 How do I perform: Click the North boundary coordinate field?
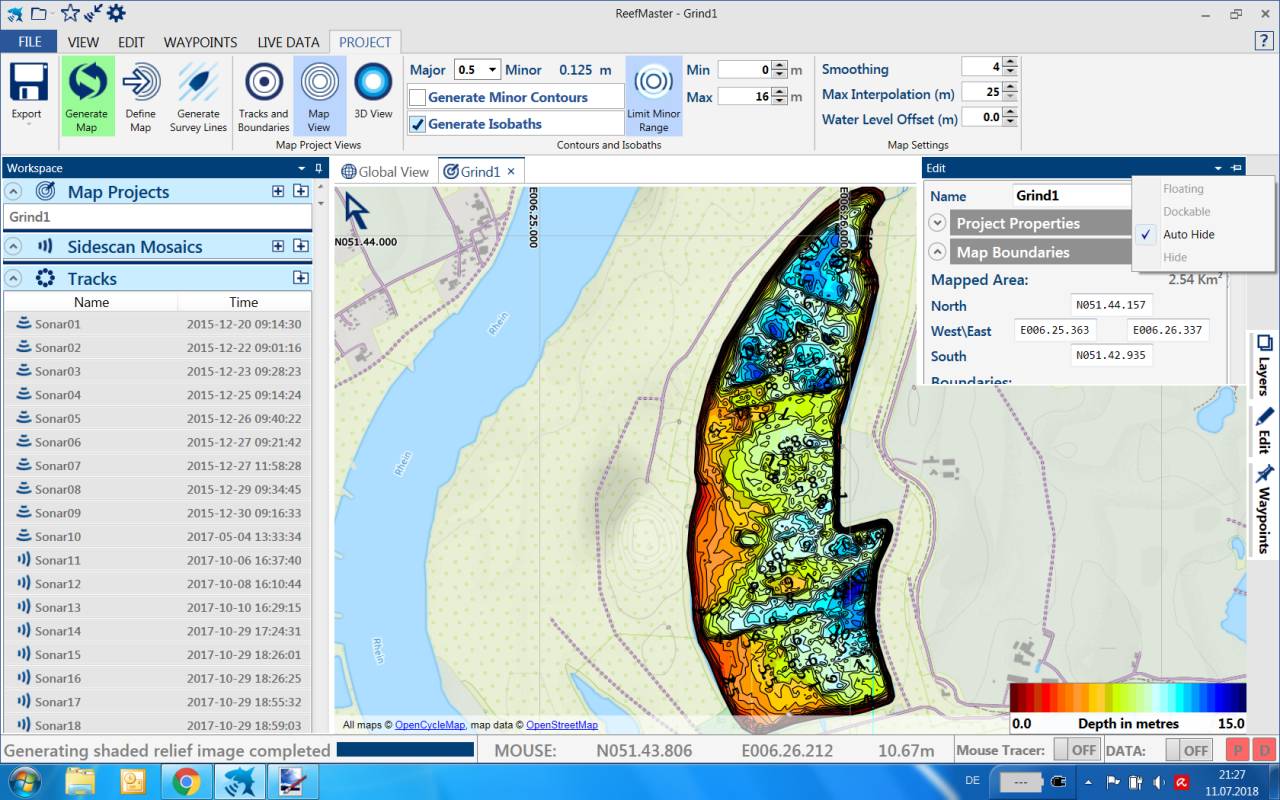coord(1111,305)
